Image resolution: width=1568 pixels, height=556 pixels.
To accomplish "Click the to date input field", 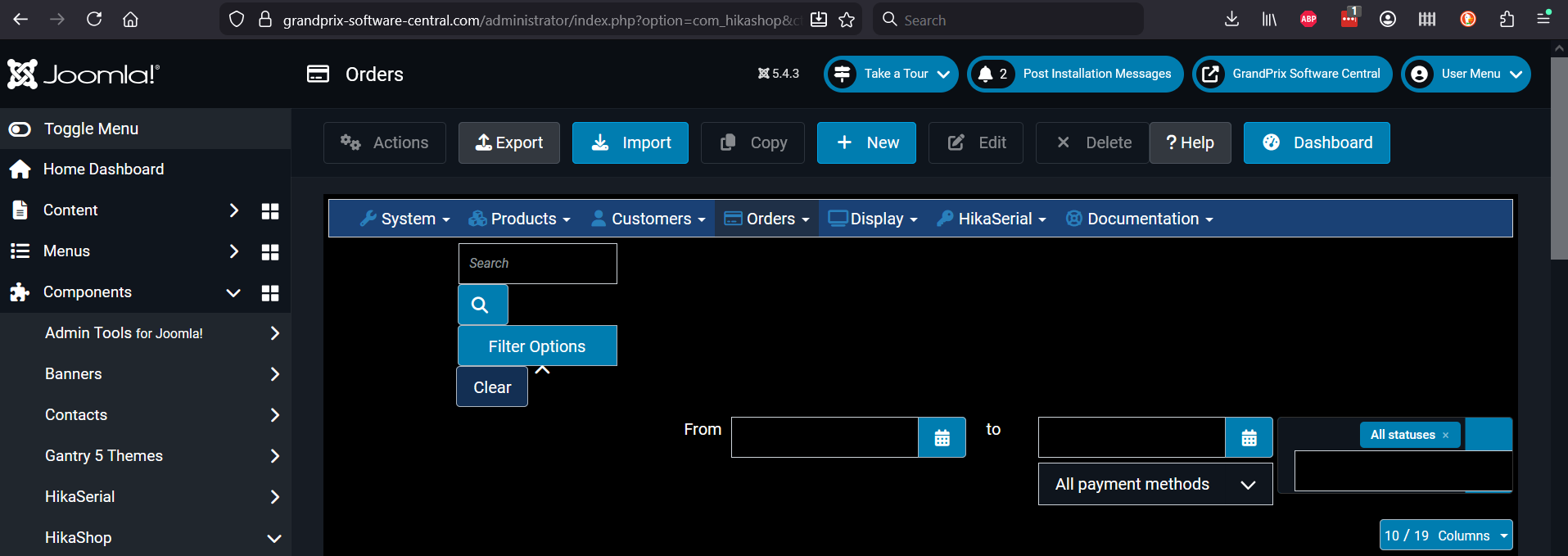I will (x=1132, y=437).
